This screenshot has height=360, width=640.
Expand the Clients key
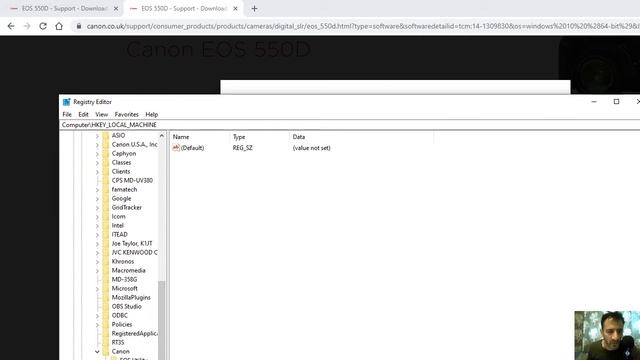(x=97, y=172)
